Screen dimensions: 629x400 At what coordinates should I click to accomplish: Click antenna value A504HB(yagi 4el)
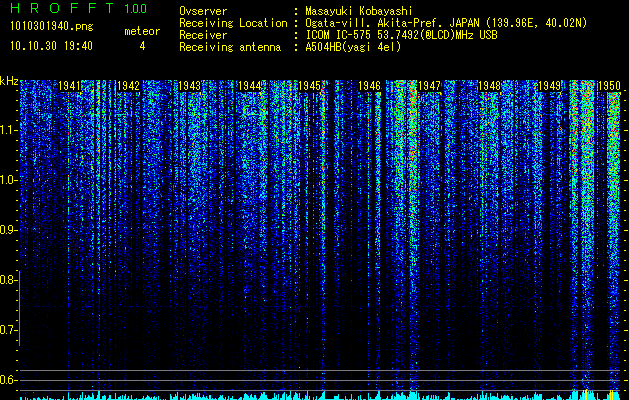pyautogui.click(x=353, y=47)
